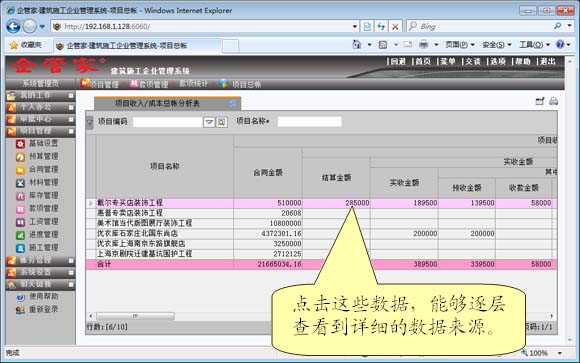Image resolution: width=580 pixels, height=363 pixels.
Task: Switch to 款项管理 top menu
Action: 149,84
